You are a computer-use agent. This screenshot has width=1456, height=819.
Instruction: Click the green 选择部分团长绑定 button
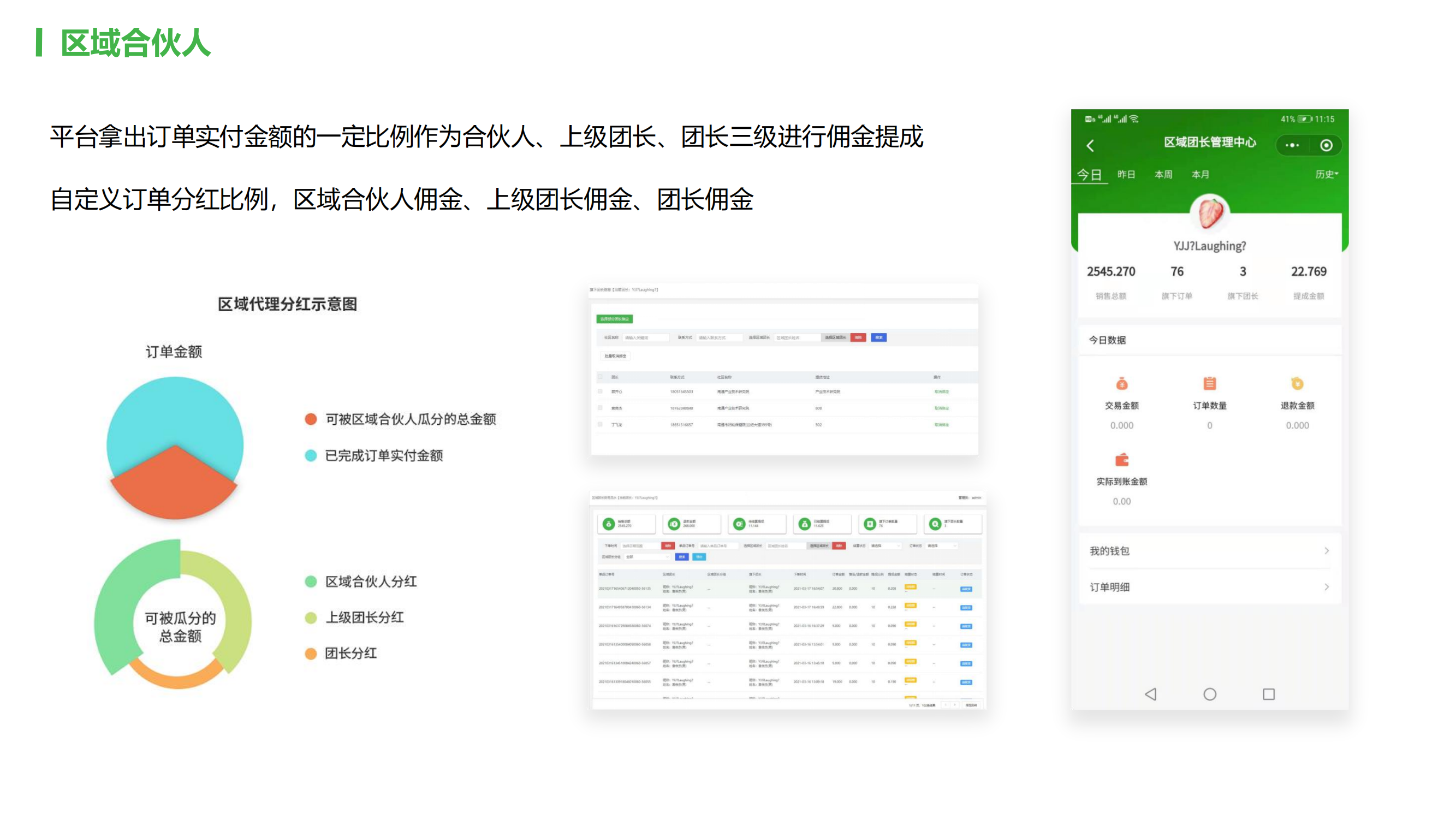tap(614, 319)
